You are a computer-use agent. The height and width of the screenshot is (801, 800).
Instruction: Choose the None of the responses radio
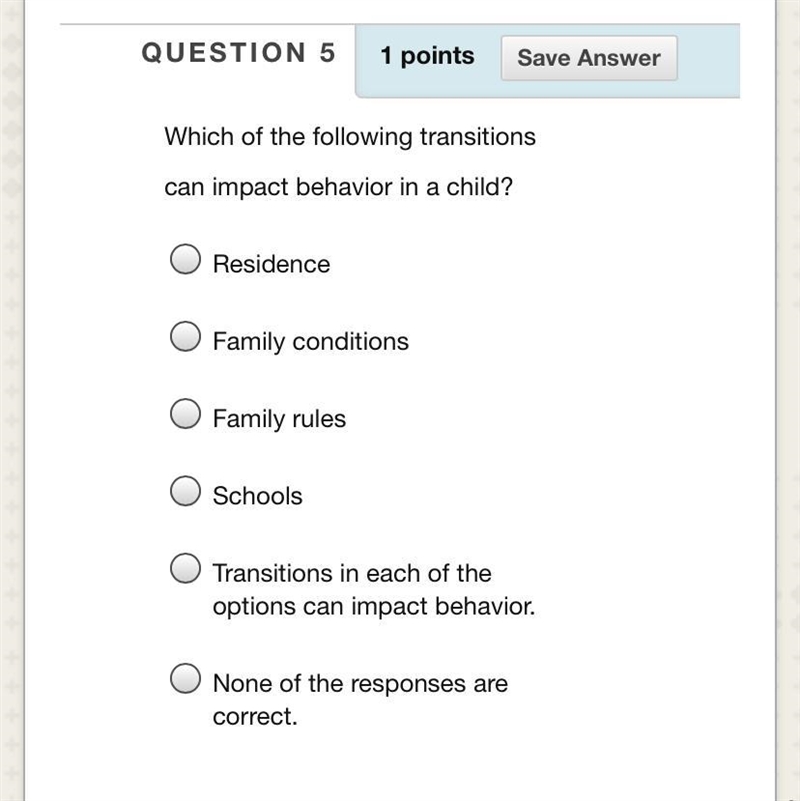pyautogui.click(x=185, y=678)
